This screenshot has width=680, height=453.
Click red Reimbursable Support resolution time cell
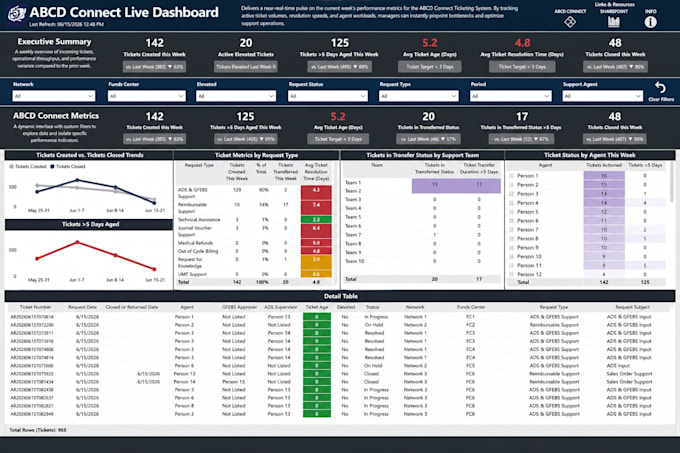pos(316,205)
